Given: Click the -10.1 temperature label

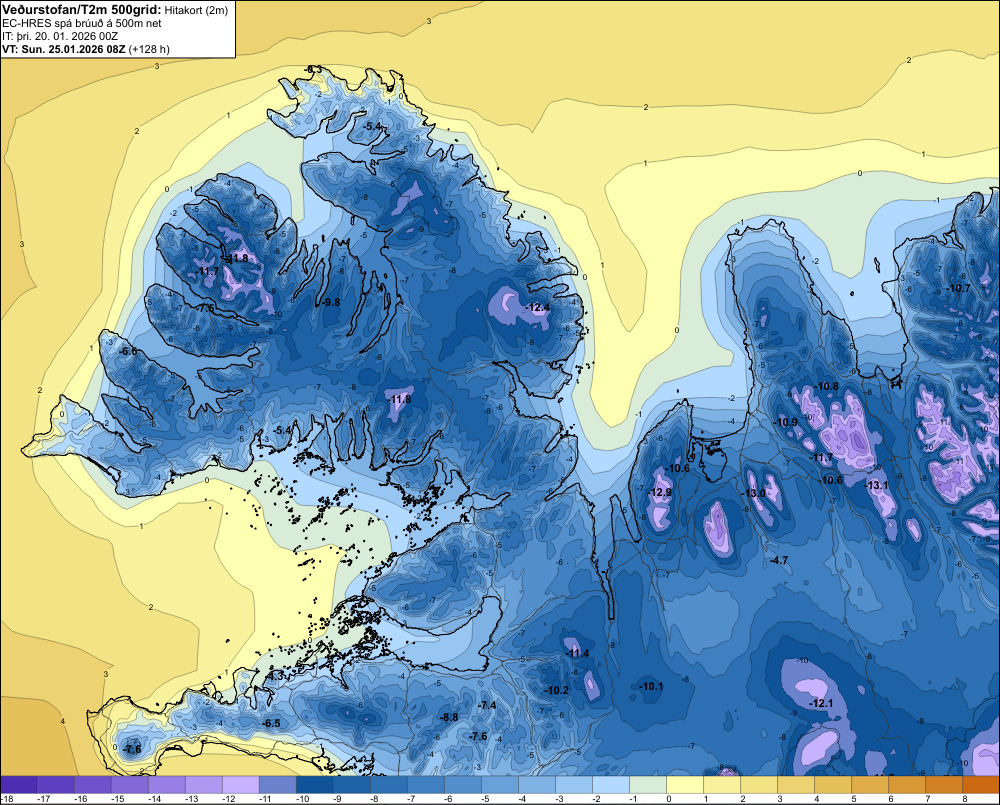Looking at the screenshot, I should (652, 686).
